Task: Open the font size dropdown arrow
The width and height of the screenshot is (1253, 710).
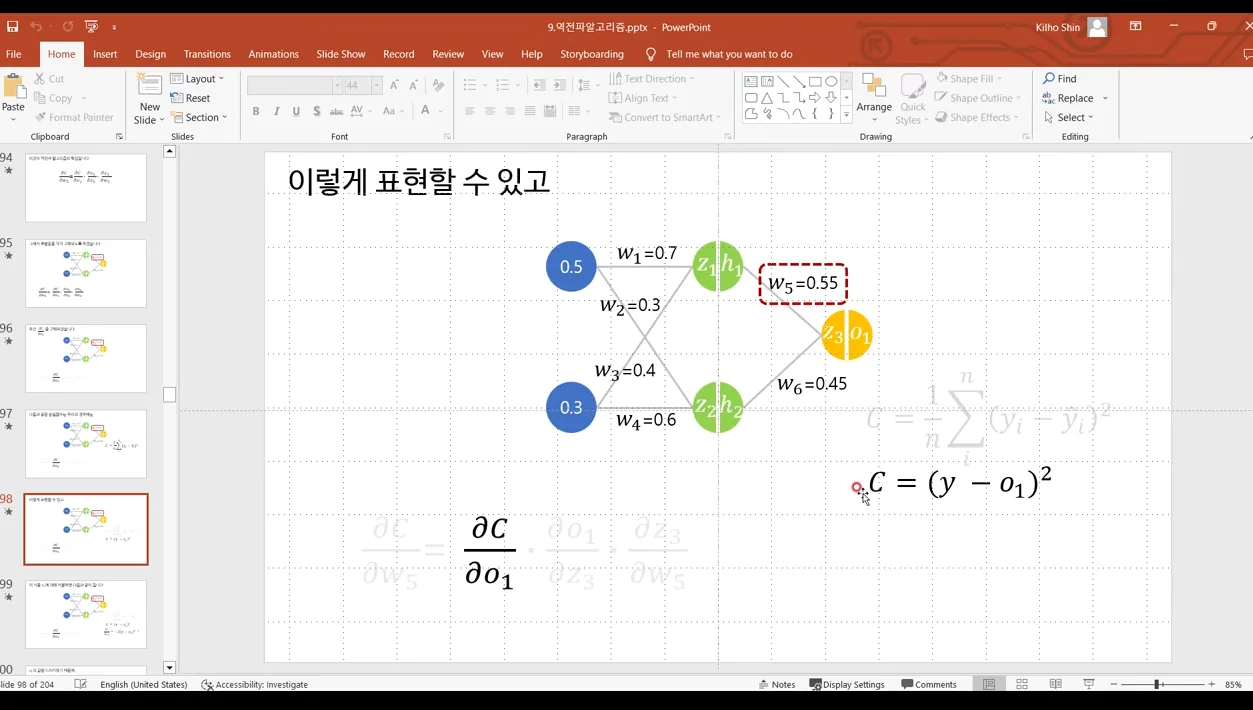Action: 376,86
